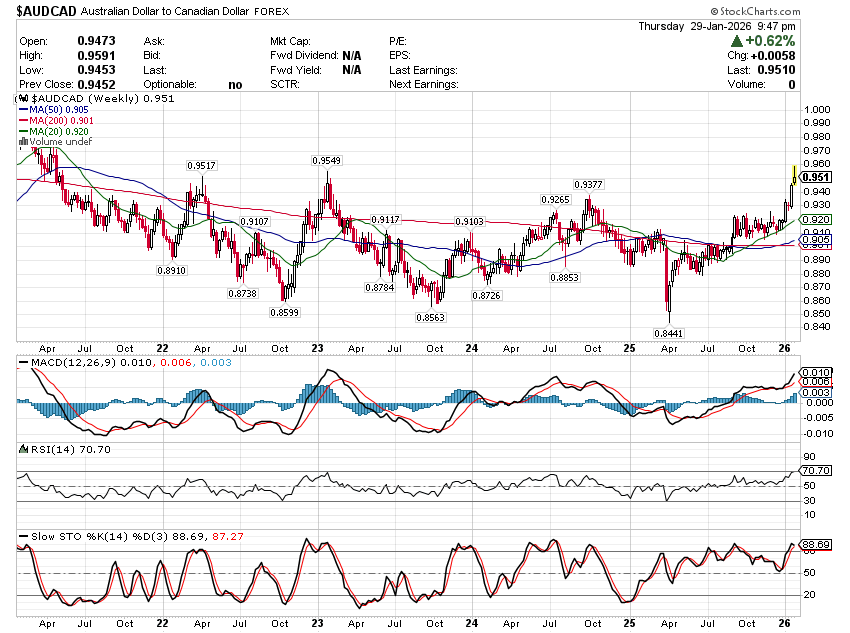Screen dimensions: 850x633
Task: Click the 0.951 last price tag on axis
Action: pos(816,177)
